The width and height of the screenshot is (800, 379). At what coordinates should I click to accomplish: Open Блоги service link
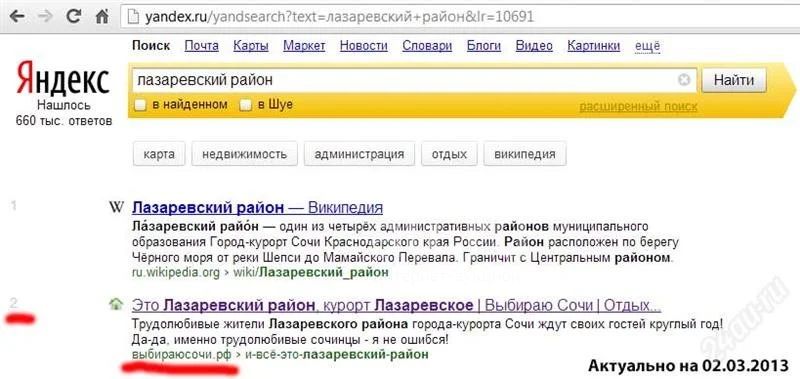click(x=484, y=46)
